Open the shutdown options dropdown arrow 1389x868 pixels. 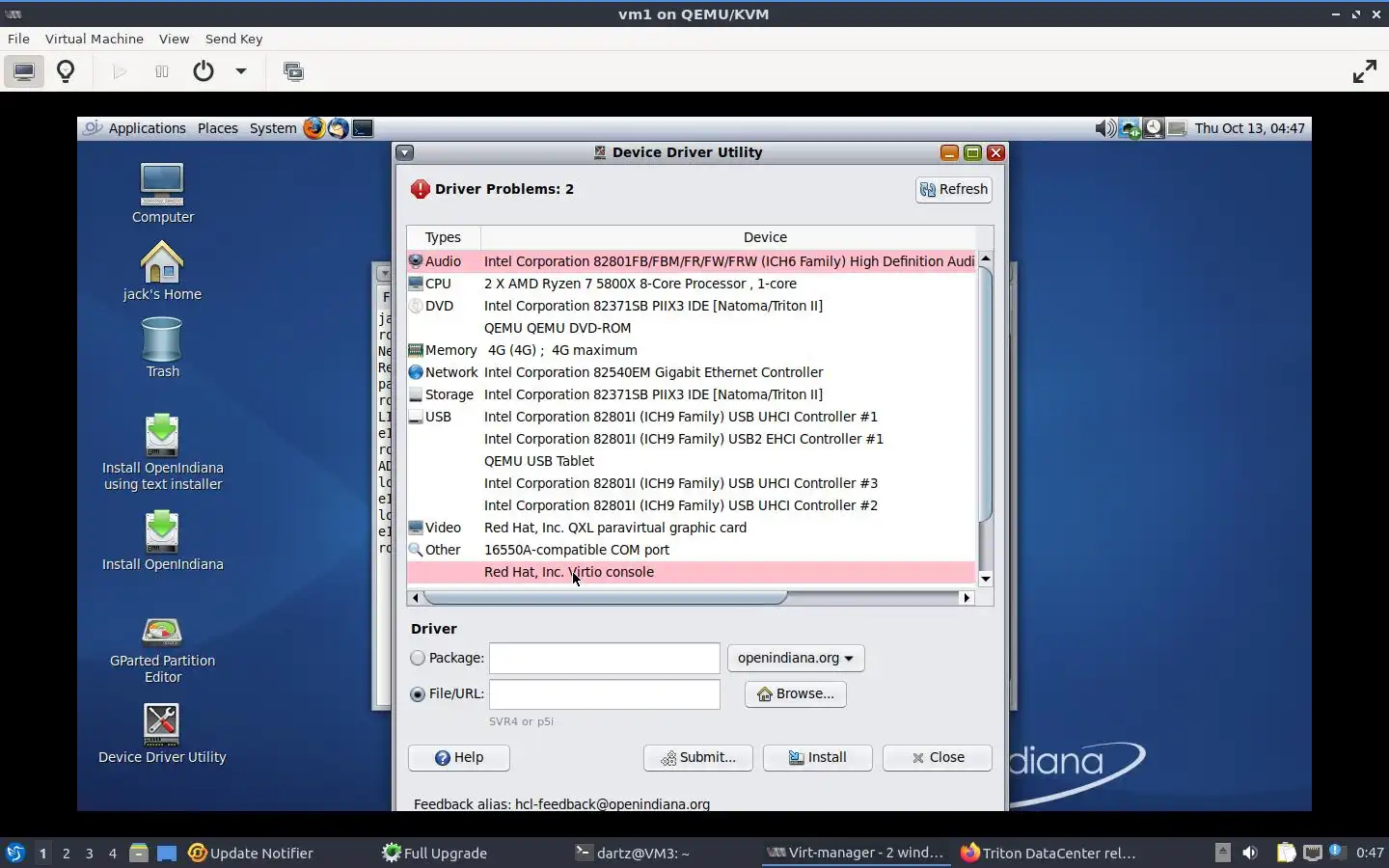click(241, 71)
